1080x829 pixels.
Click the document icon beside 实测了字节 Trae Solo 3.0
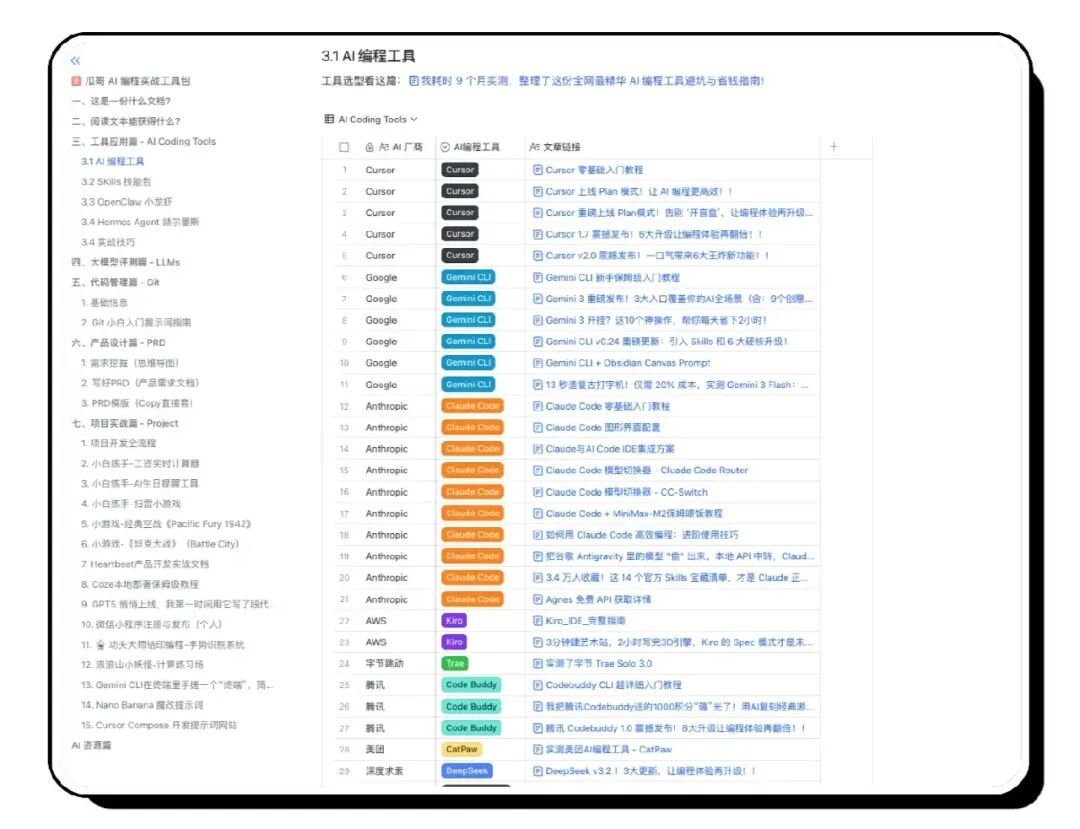[x=538, y=664]
